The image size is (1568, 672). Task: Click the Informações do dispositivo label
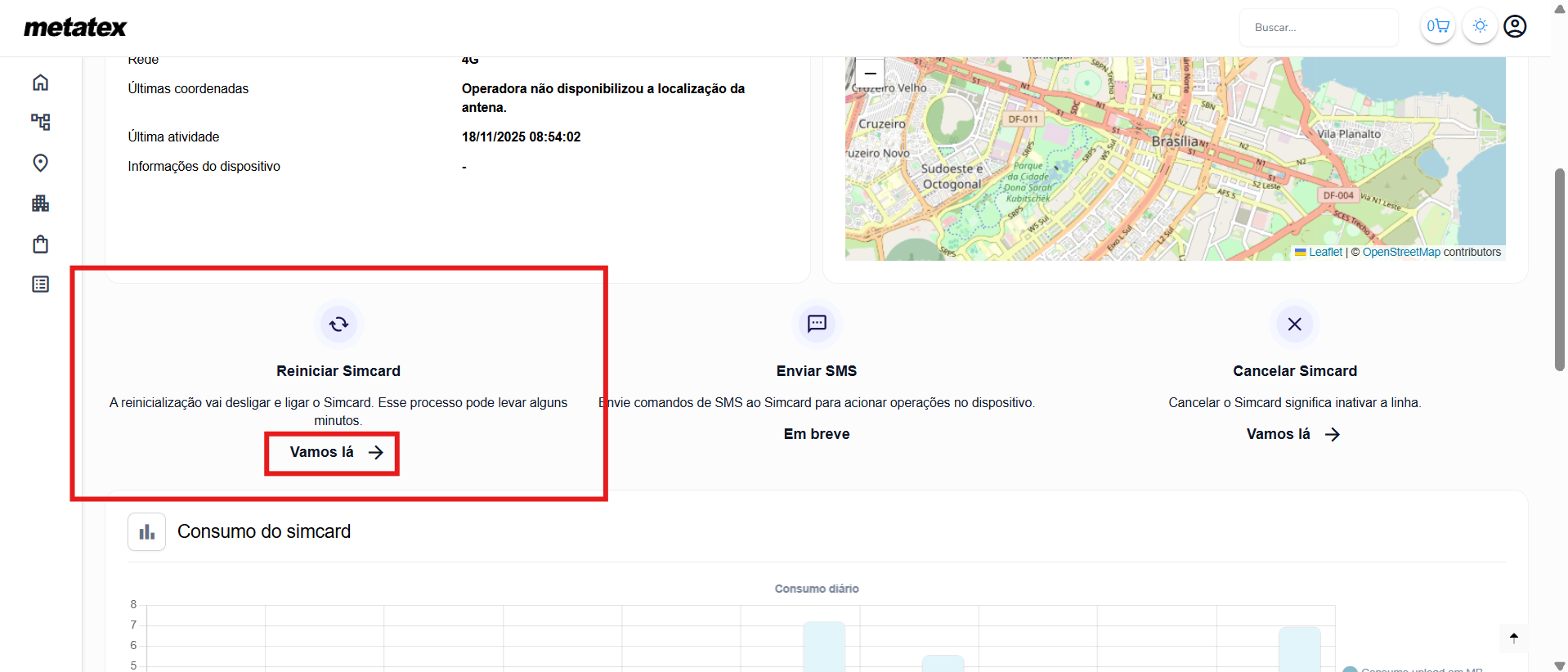[x=204, y=167]
